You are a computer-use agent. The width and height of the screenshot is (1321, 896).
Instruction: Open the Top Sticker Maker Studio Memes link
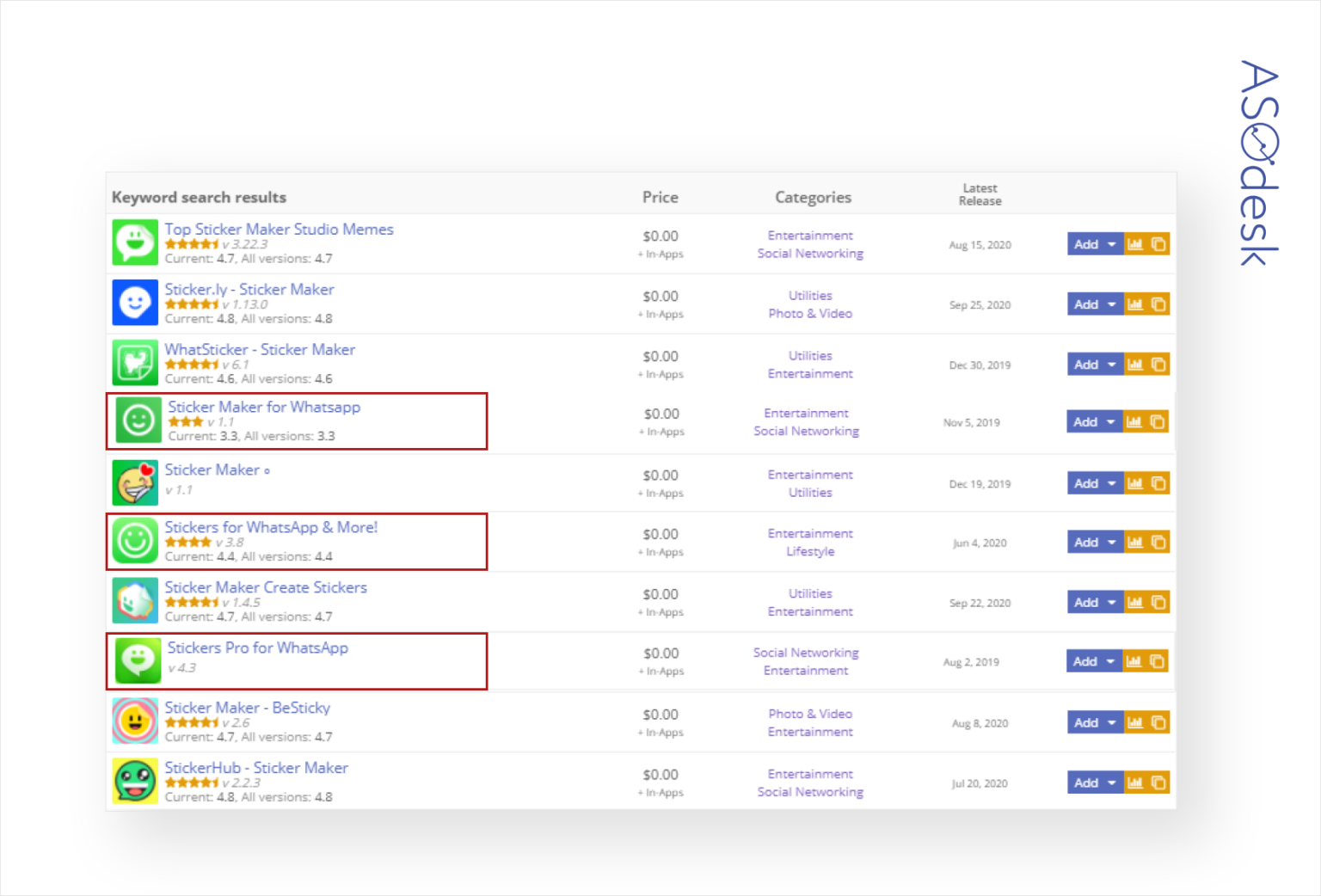(x=279, y=229)
